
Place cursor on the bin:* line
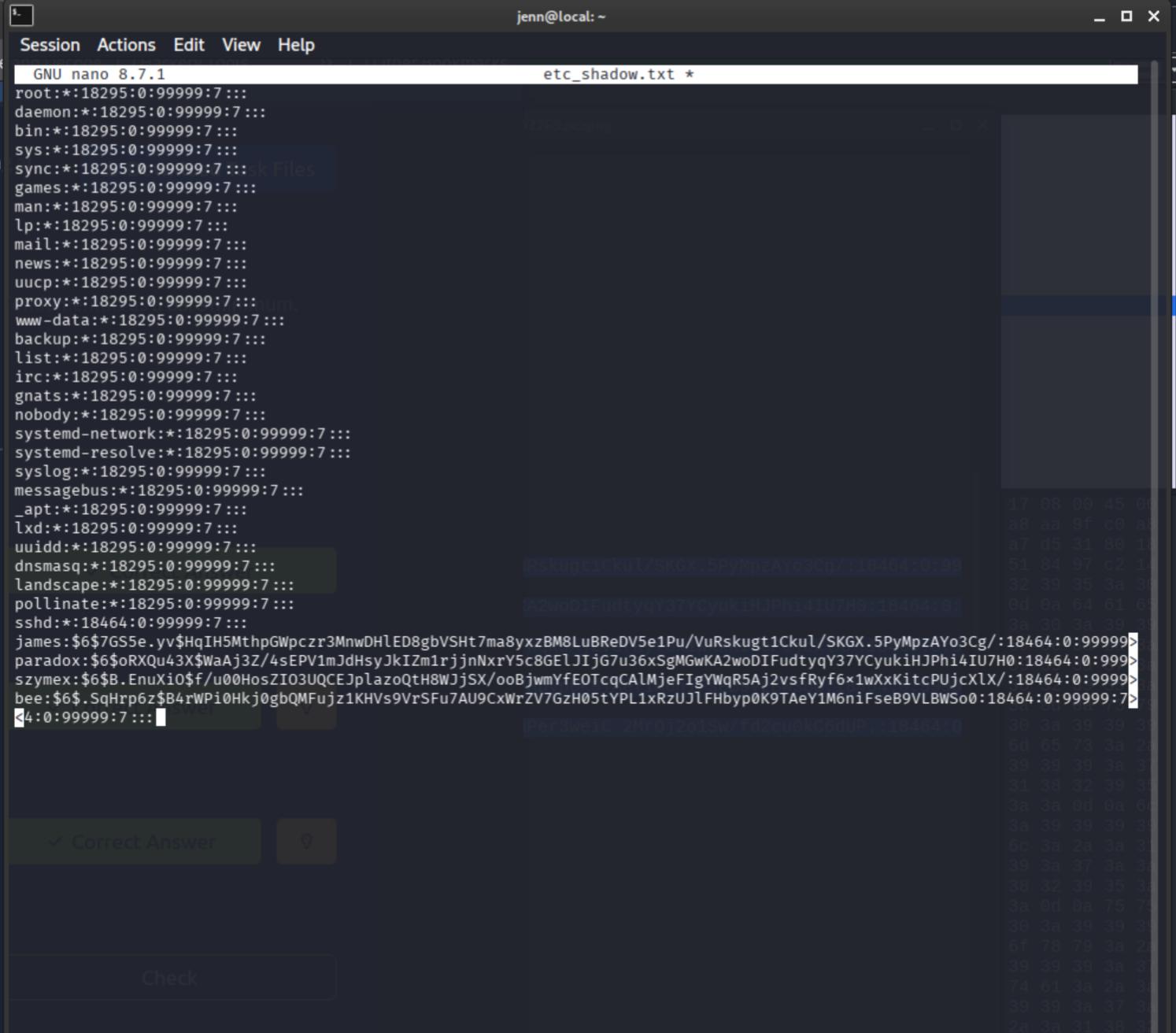pos(126,131)
